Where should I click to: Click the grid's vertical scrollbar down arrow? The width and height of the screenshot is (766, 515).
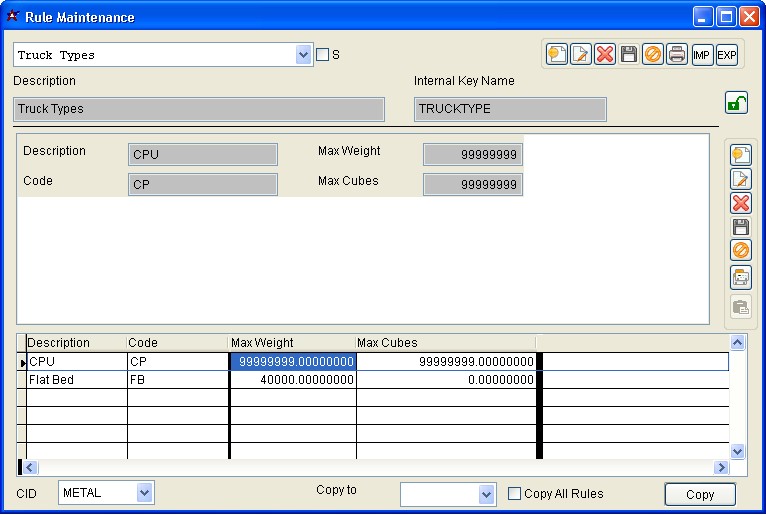(737, 451)
